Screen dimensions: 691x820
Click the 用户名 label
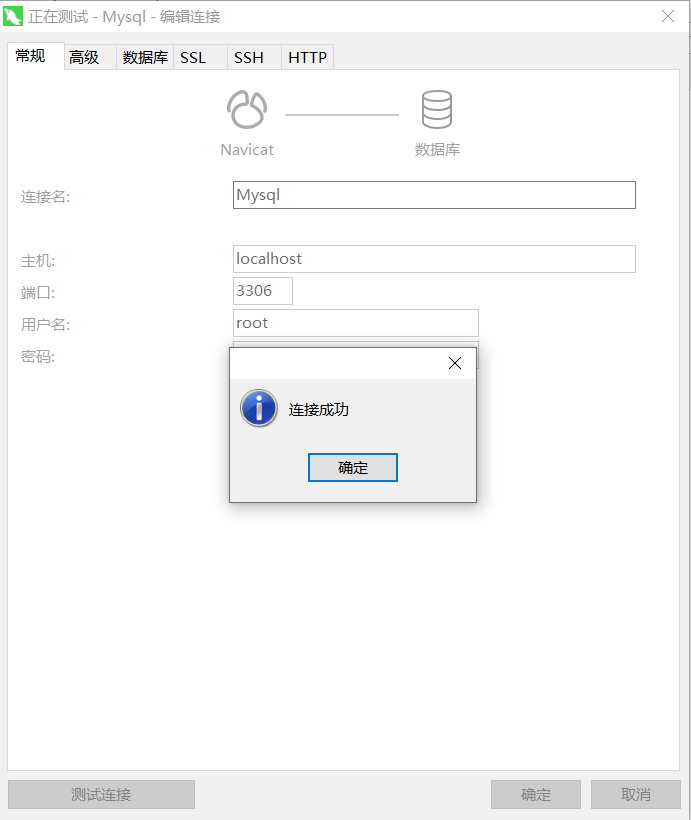46,324
